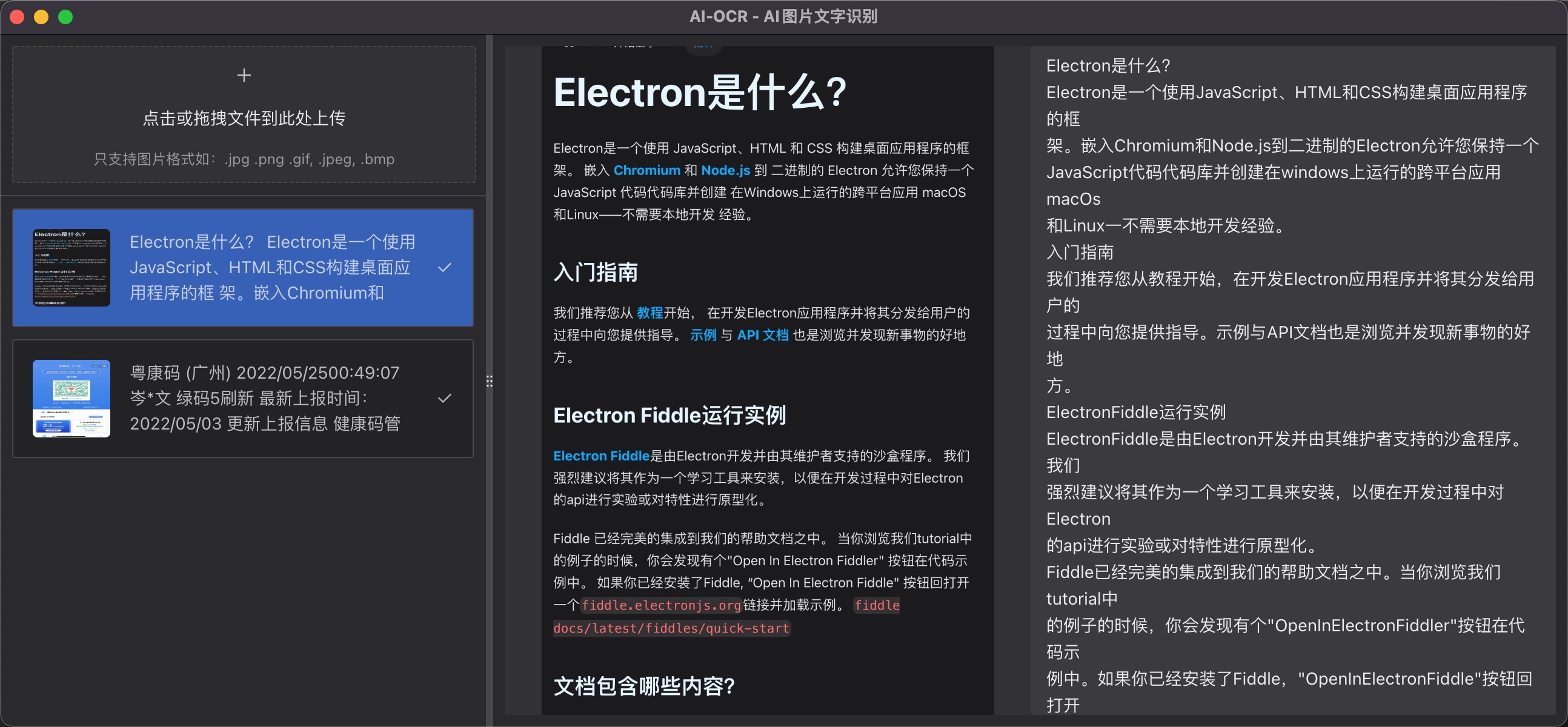The image size is (1568, 727).
Task: Click the plus icon in the upload area
Action: click(x=244, y=75)
